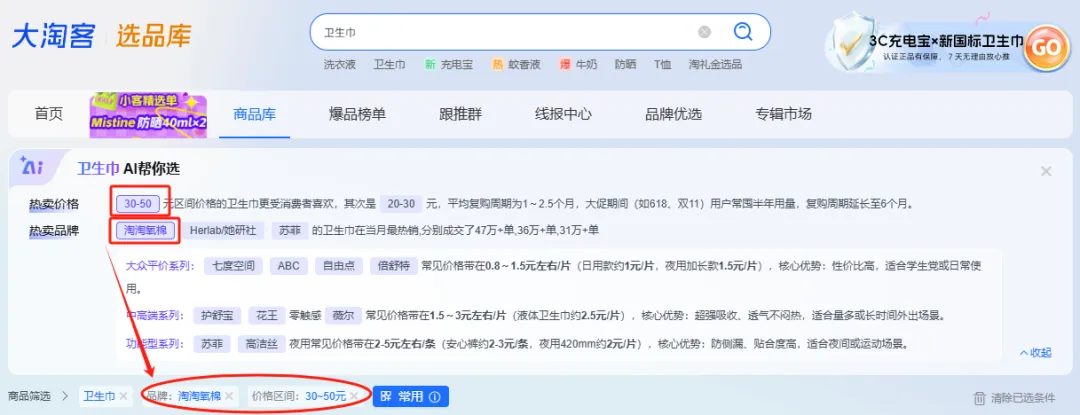The width and height of the screenshot is (1080, 415).
Task: Click the 选品库 title text
Action: (x=153, y=35)
